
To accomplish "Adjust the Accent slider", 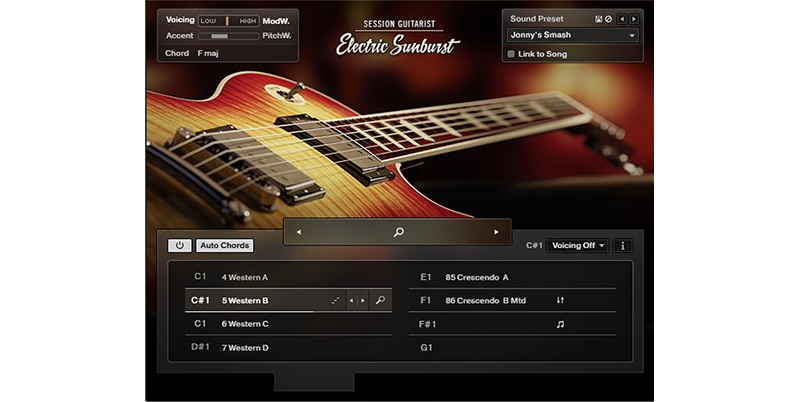I will 229,36.
